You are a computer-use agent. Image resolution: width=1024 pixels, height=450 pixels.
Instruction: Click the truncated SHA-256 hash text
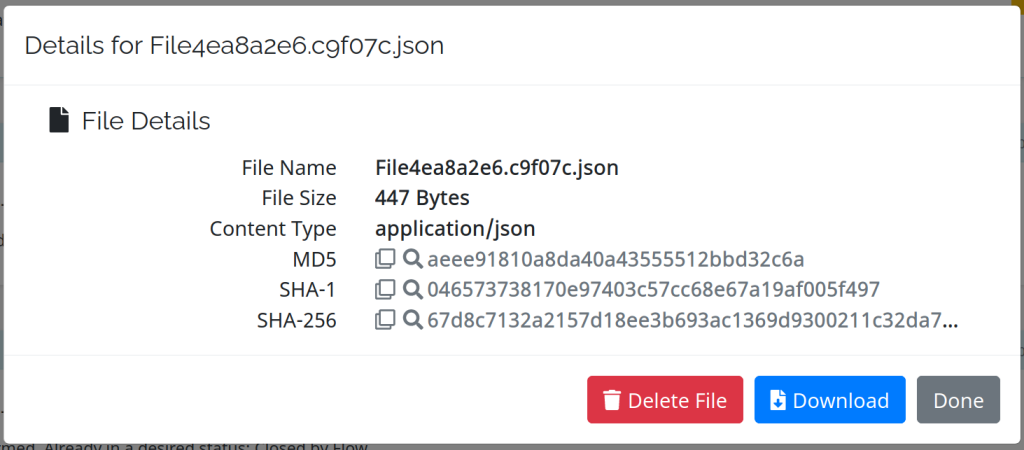click(692, 321)
